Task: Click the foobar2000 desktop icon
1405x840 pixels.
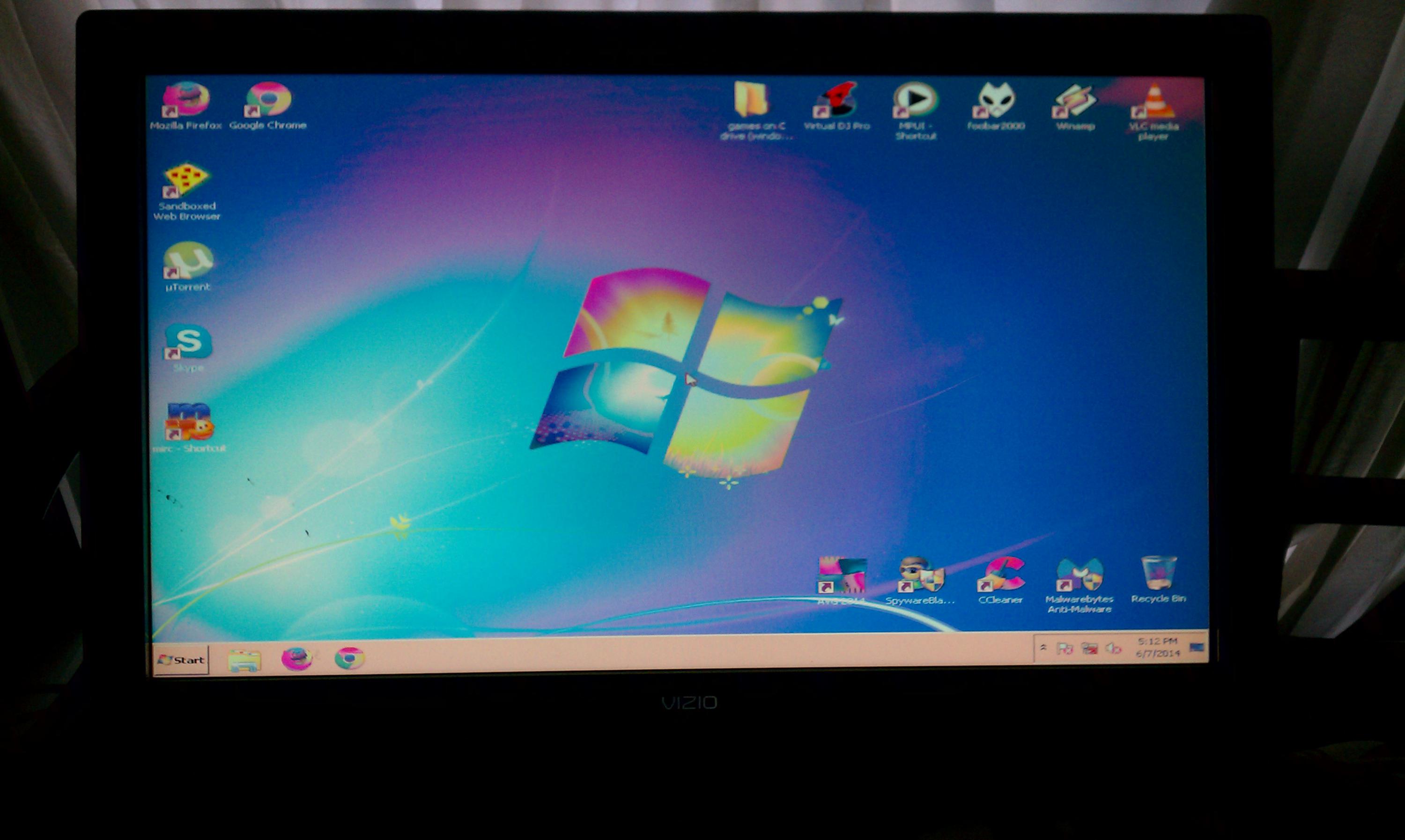Action: click(x=996, y=101)
